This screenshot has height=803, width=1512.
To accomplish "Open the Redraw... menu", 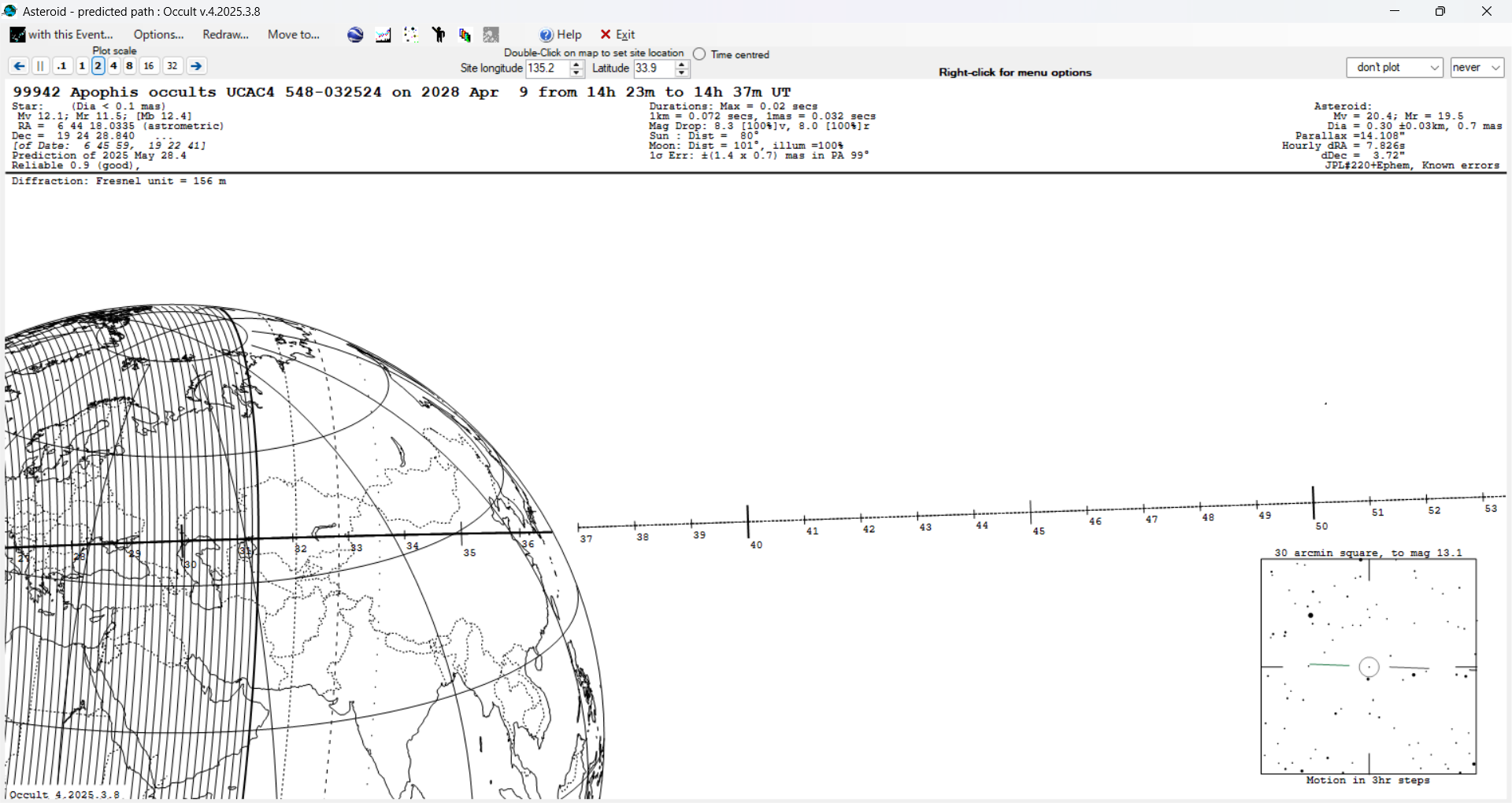I will (x=225, y=35).
